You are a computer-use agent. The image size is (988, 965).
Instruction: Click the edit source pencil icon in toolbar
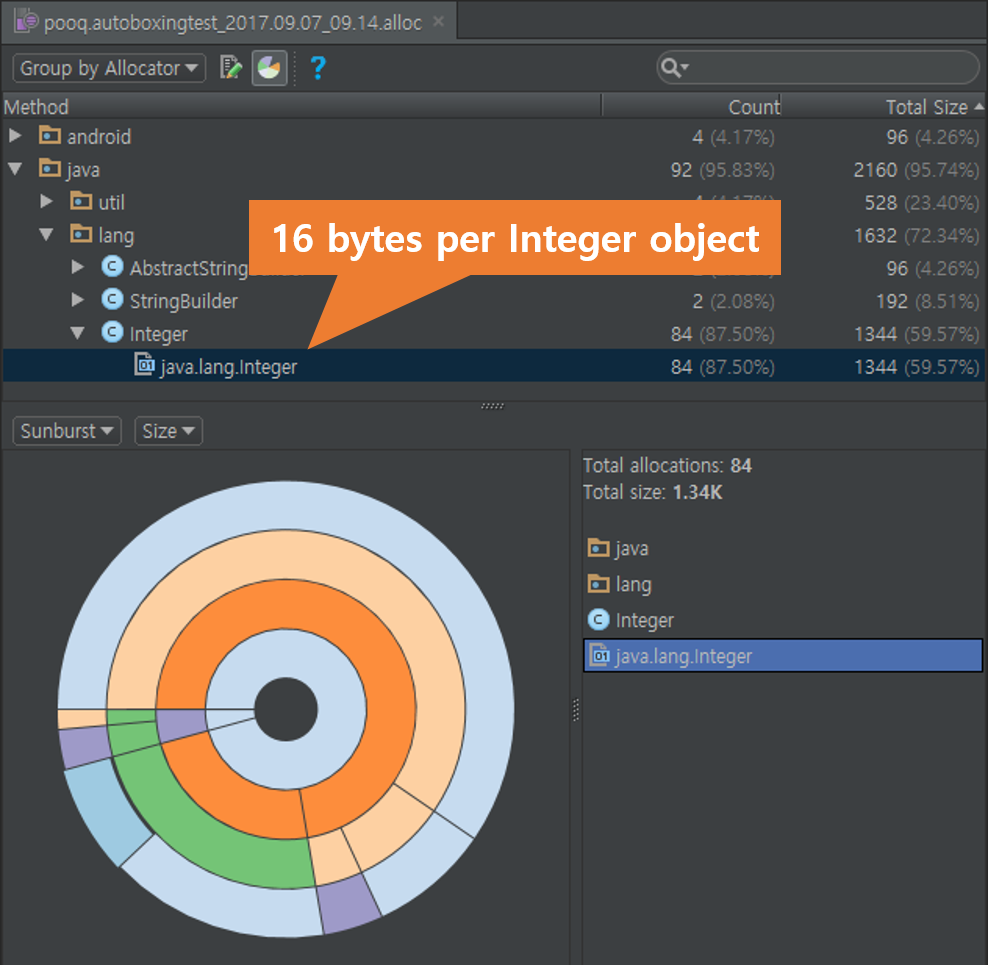point(231,68)
